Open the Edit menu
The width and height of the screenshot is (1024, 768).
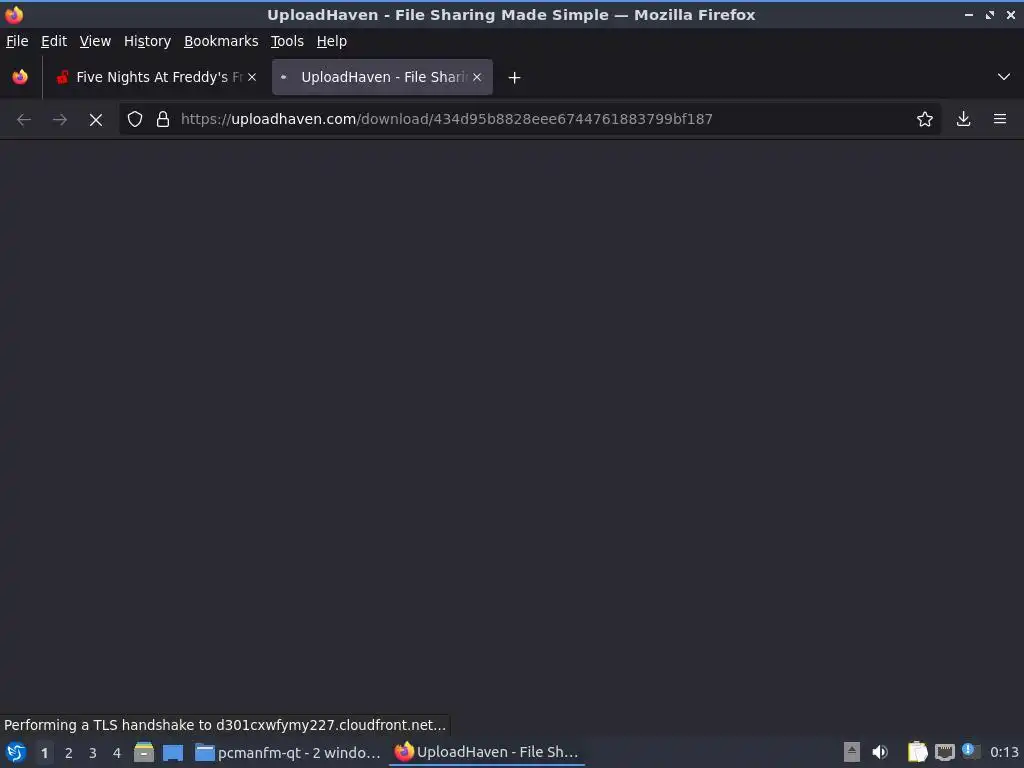(54, 41)
